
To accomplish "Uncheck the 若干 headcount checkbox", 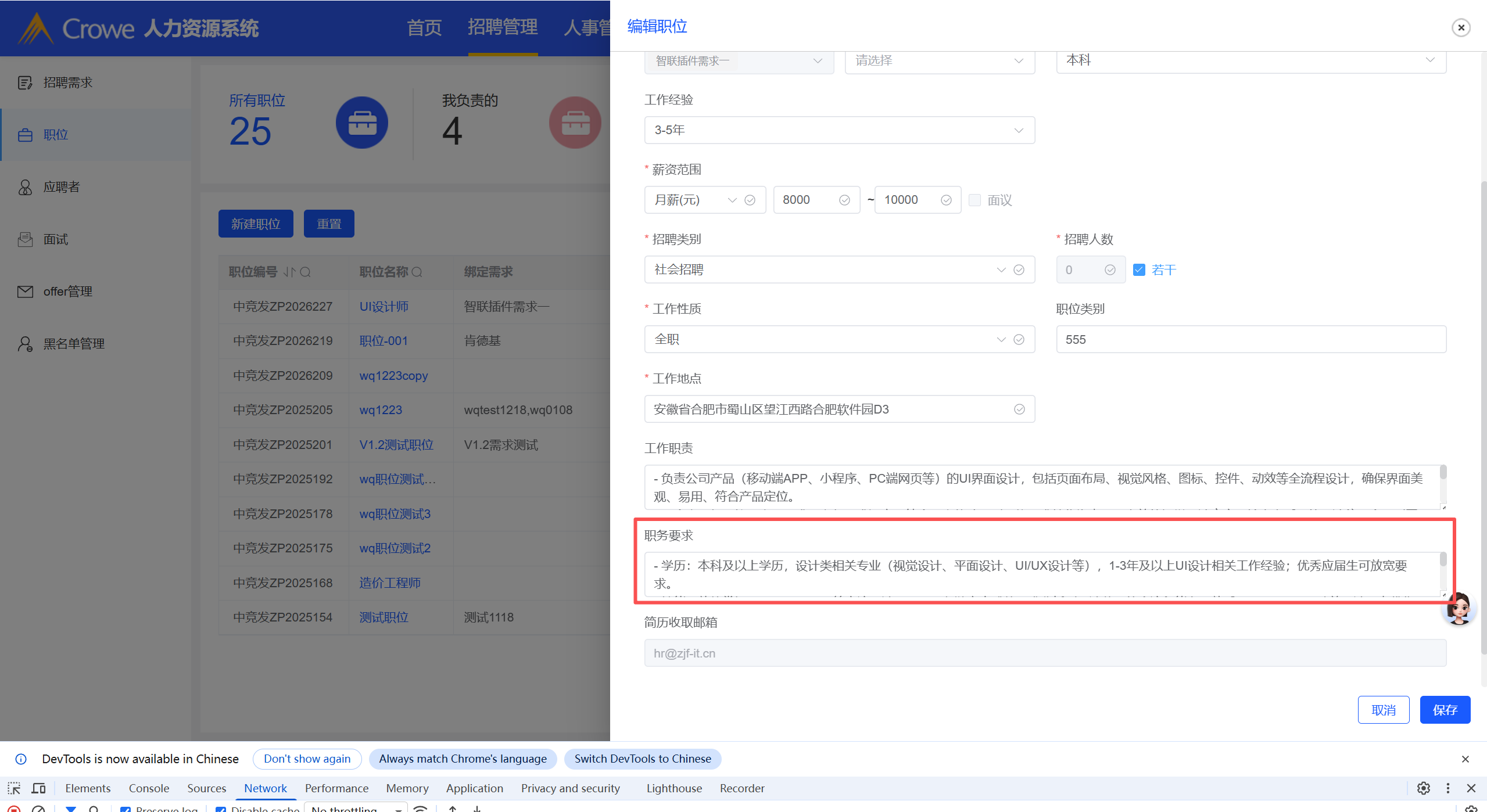I will click(1139, 270).
